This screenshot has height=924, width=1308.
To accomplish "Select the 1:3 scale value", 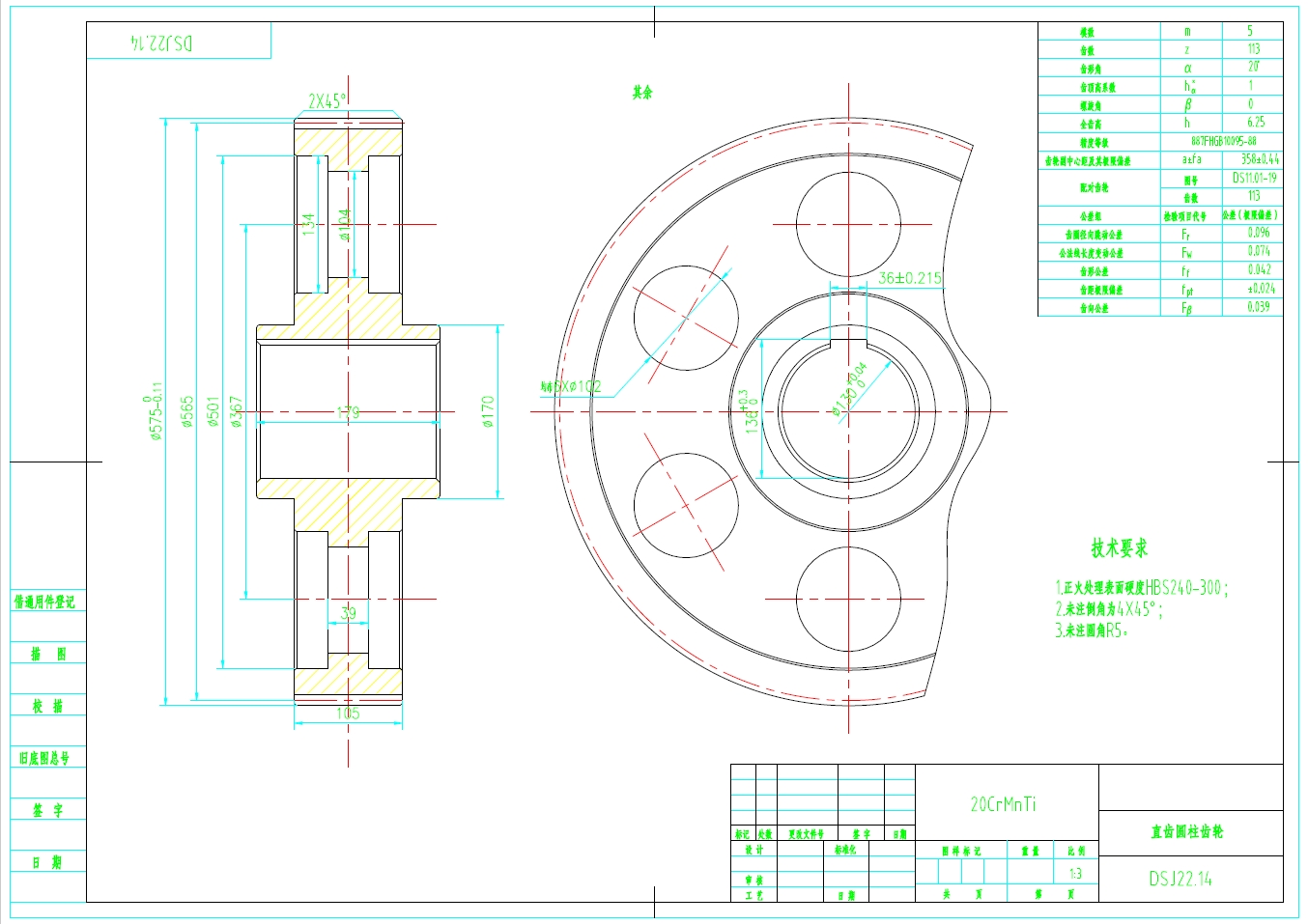I will pos(1075,874).
